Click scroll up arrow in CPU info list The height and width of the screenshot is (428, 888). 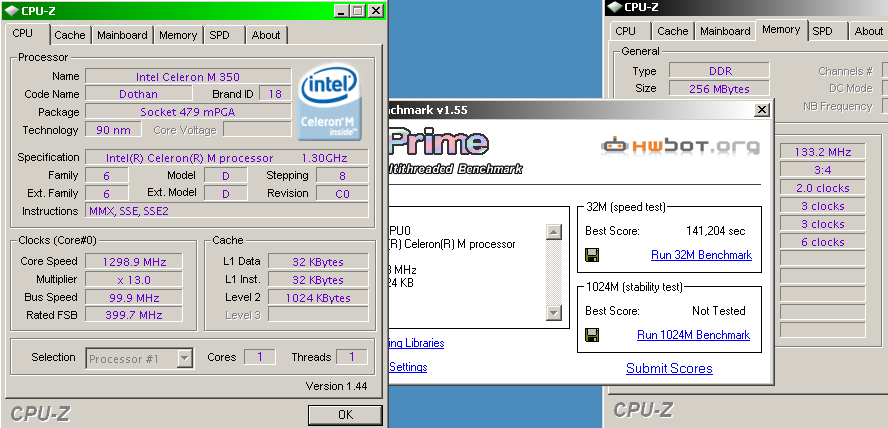[x=554, y=232]
